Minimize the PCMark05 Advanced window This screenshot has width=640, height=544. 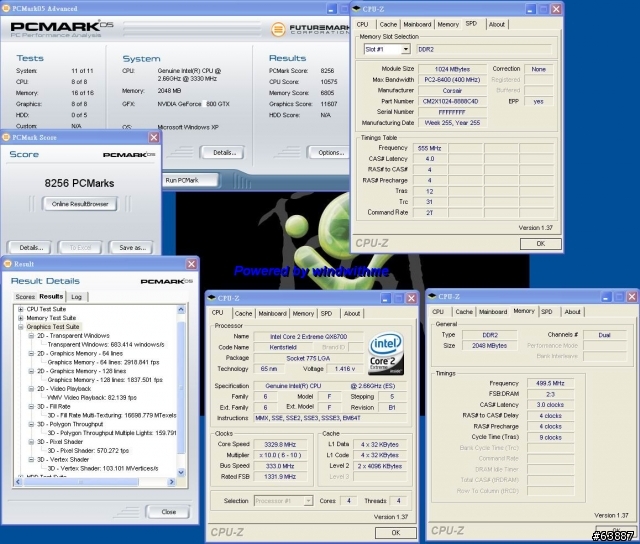click(x=331, y=9)
